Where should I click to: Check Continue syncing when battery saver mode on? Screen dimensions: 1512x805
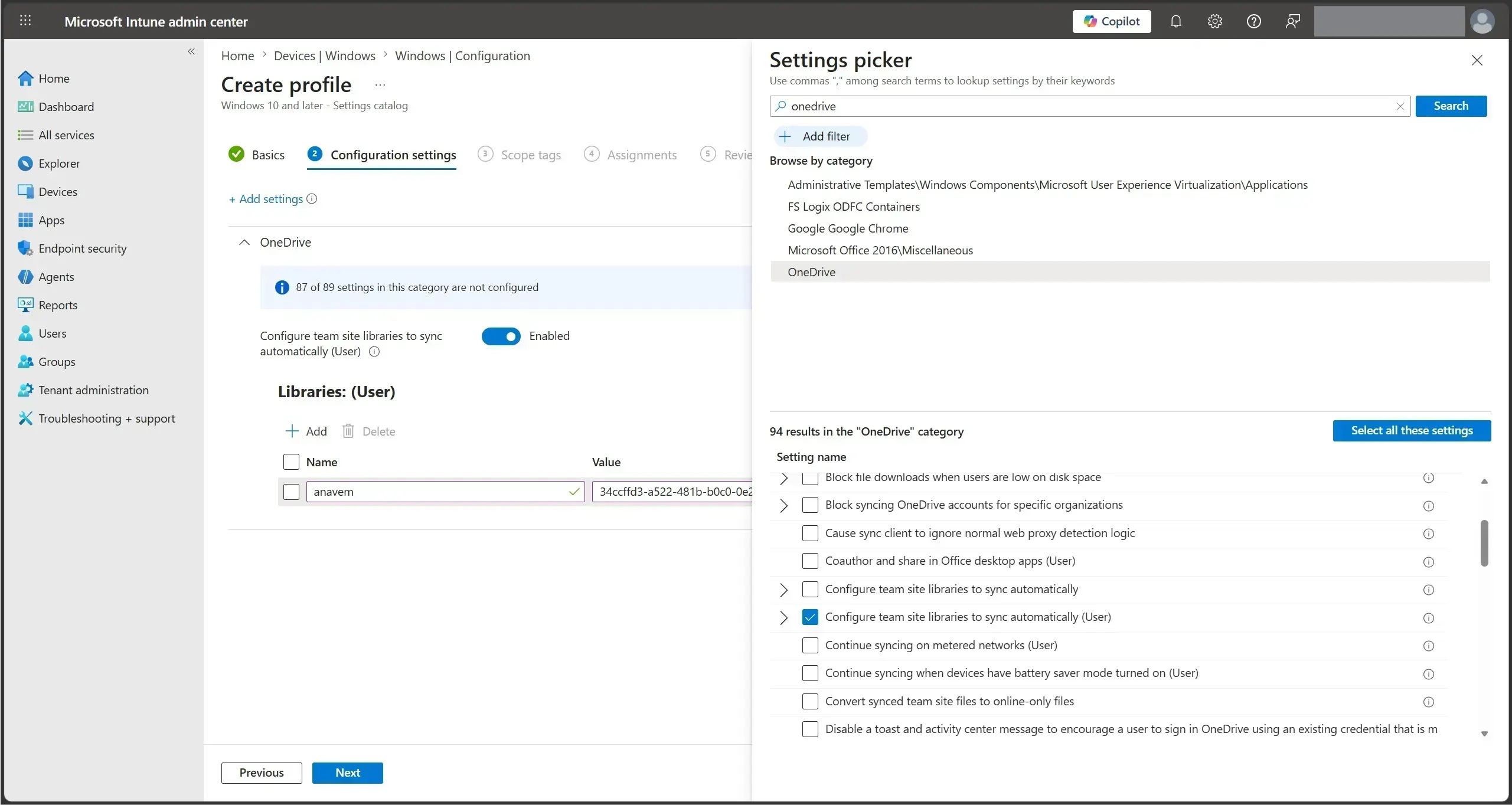point(810,673)
